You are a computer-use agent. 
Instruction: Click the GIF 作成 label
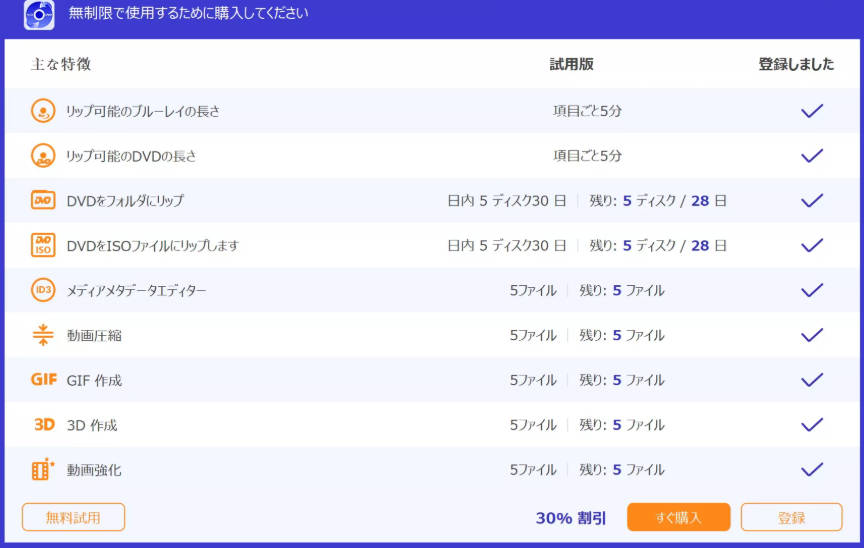[94, 380]
